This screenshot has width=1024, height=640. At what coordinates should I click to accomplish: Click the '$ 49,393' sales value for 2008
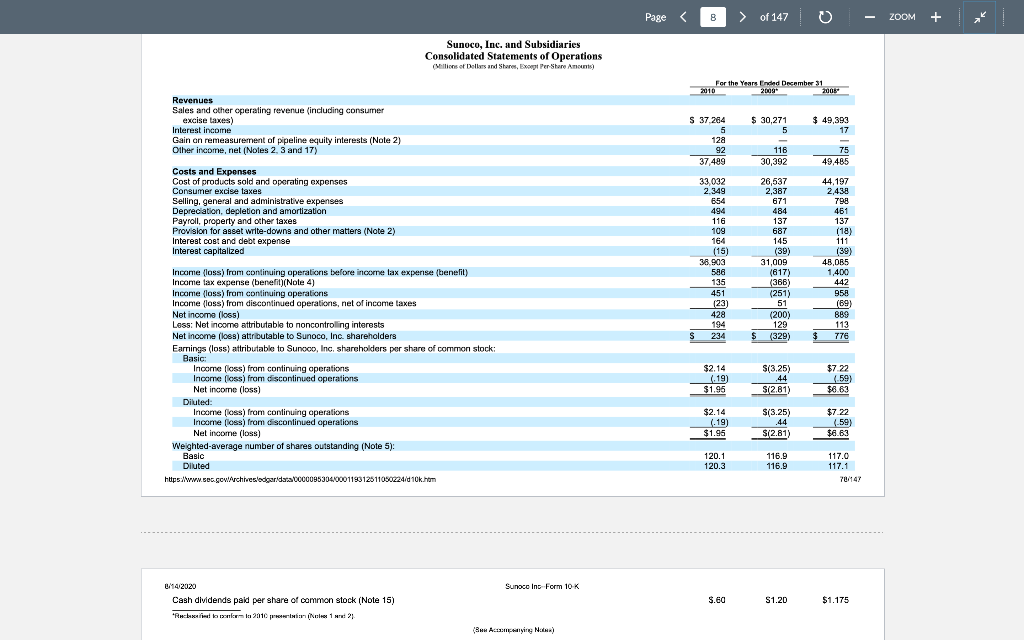pyautogui.click(x=831, y=120)
